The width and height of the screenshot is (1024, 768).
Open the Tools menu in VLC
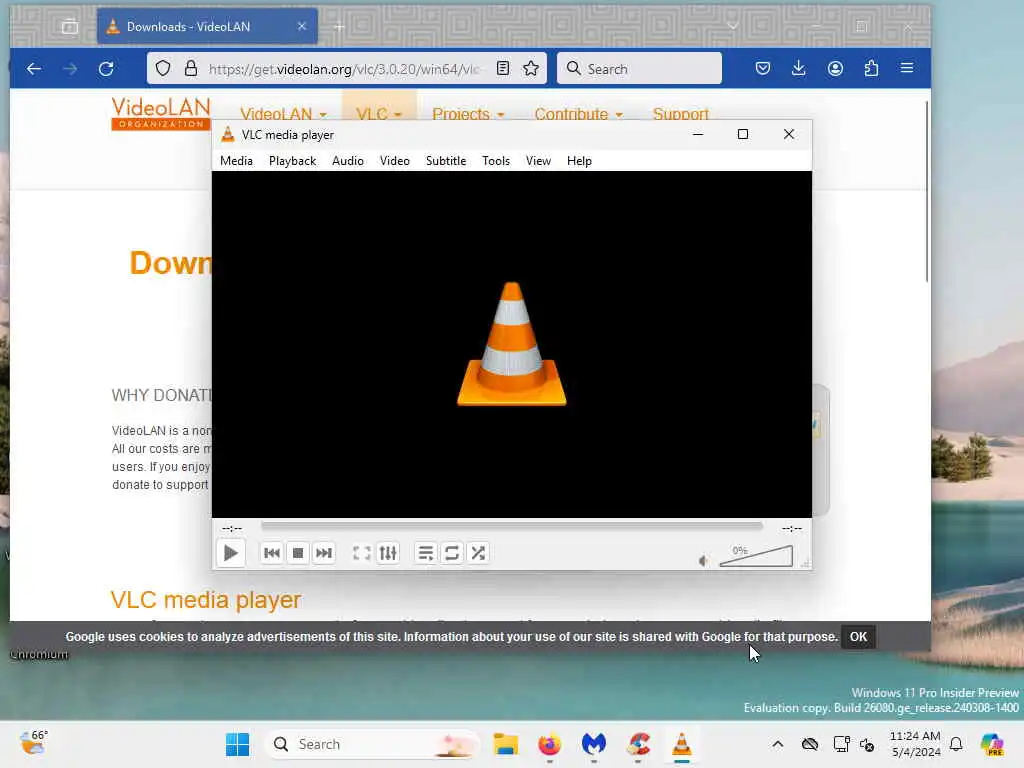496,161
